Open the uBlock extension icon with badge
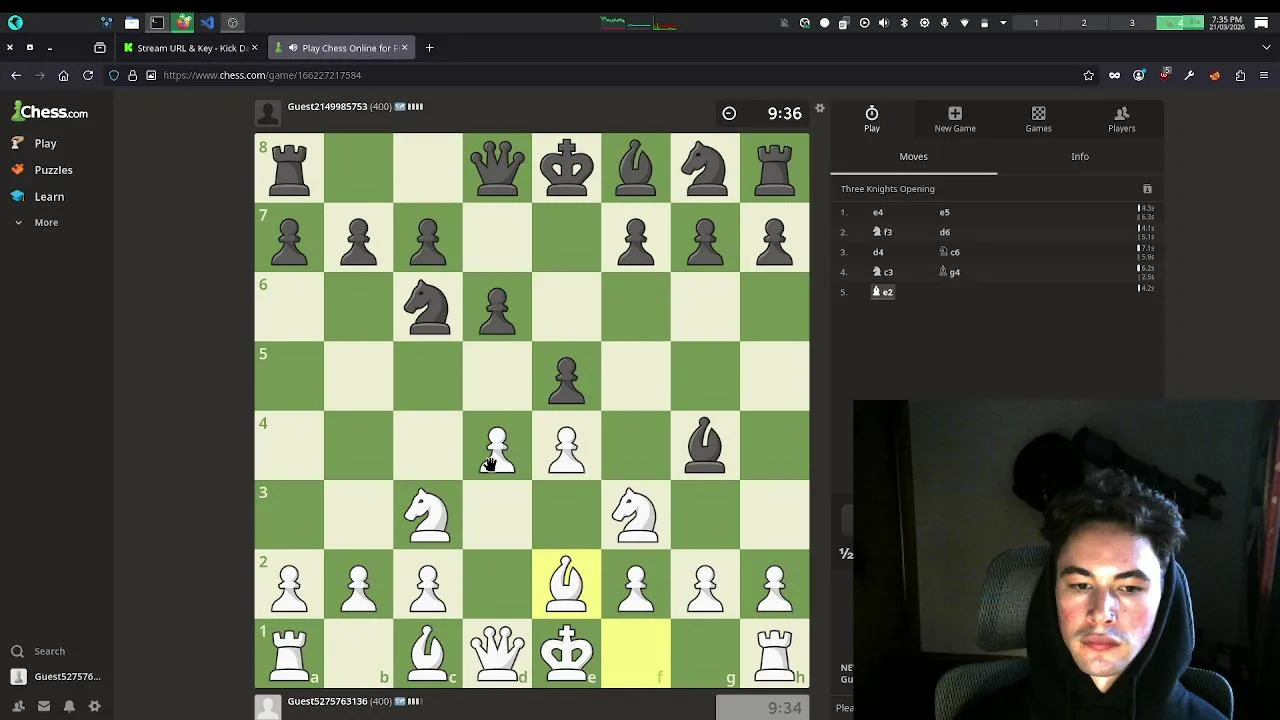Viewport: 1280px width, 720px height. 1164,75
